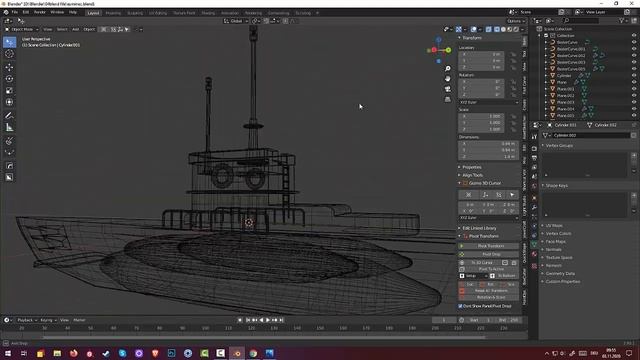Image resolution: width=640 pixels, height=360 pixels.
Task: Open the Object Mode dropdown
Action: coord(22,29)
